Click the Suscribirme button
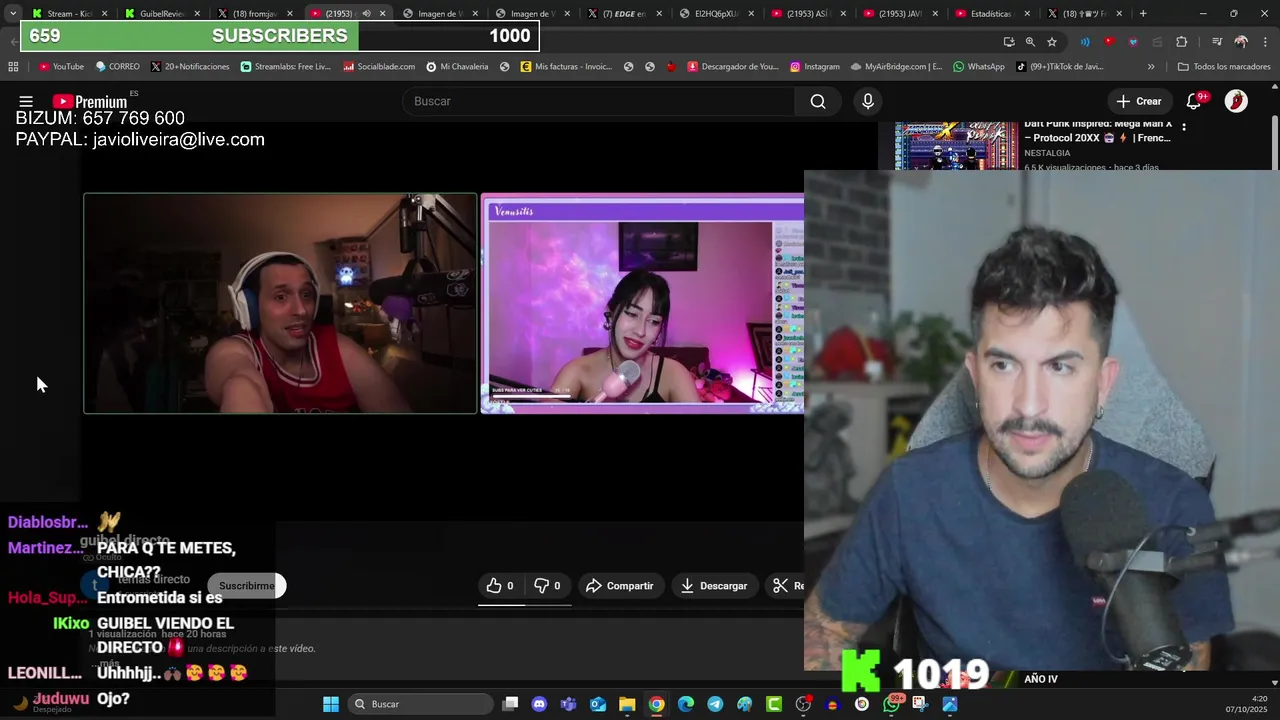 (x=247, y=586)
